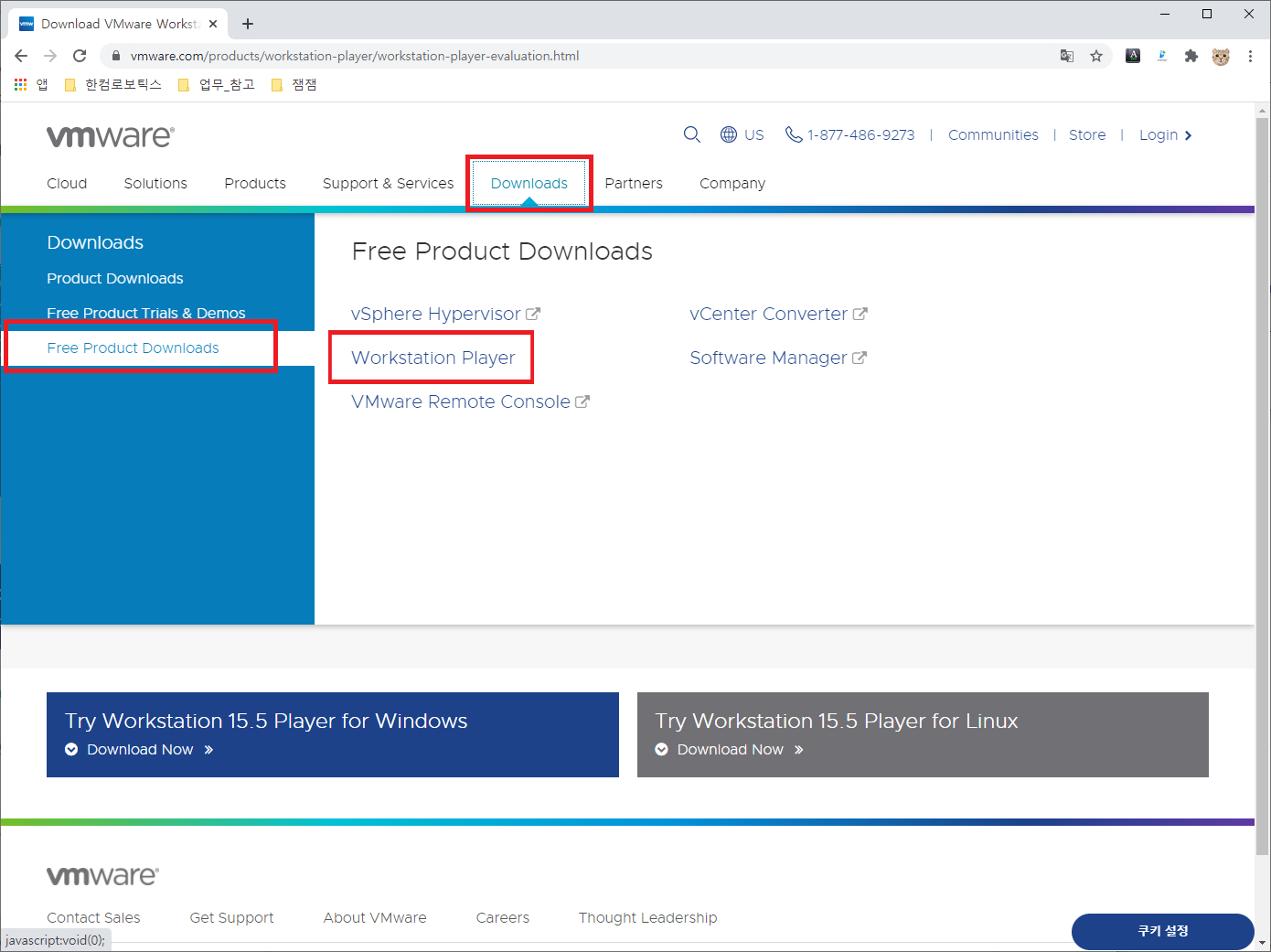Viewport: 1271px width, 952px height.
Task: Open the Company menu
Action: pyautogui.click(x=732, y=183)
